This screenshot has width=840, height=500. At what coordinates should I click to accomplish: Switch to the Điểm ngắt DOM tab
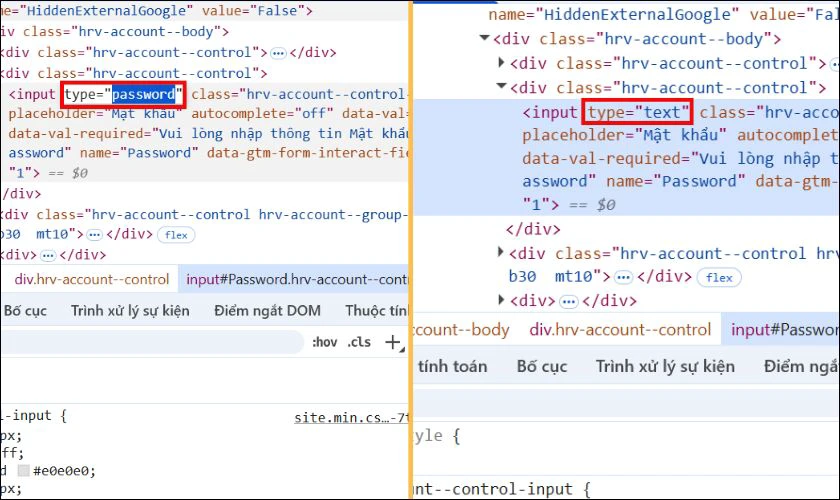[267, 311]
